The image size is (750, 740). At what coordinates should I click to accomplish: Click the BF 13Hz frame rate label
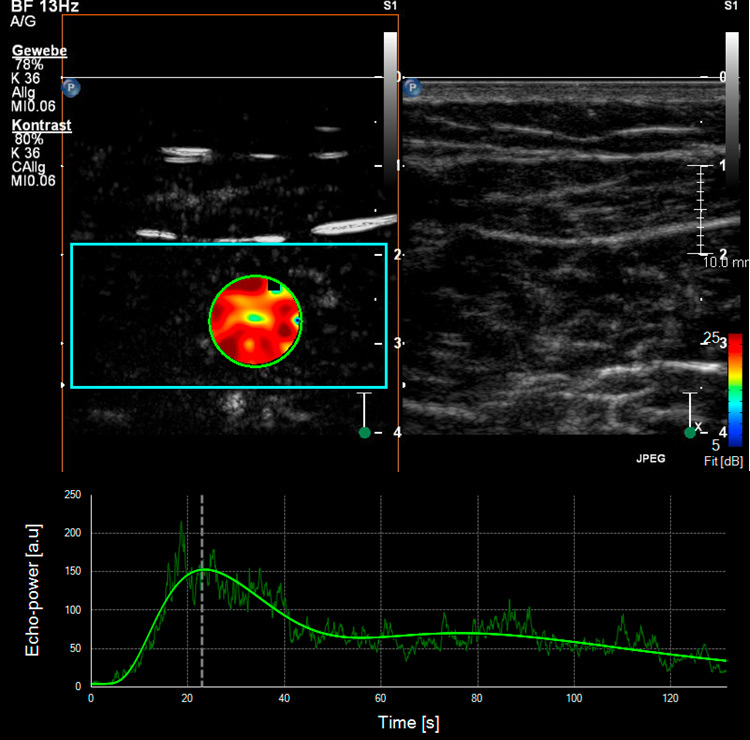click(45, 6)
